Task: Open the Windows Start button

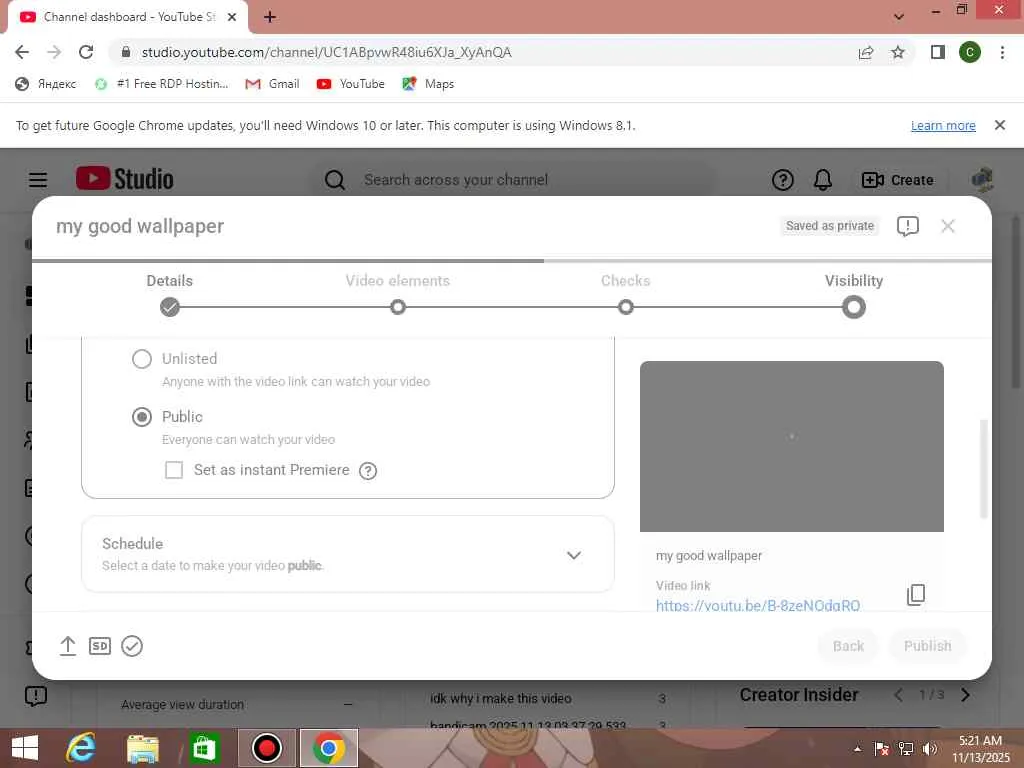Action: pos(25,748)
